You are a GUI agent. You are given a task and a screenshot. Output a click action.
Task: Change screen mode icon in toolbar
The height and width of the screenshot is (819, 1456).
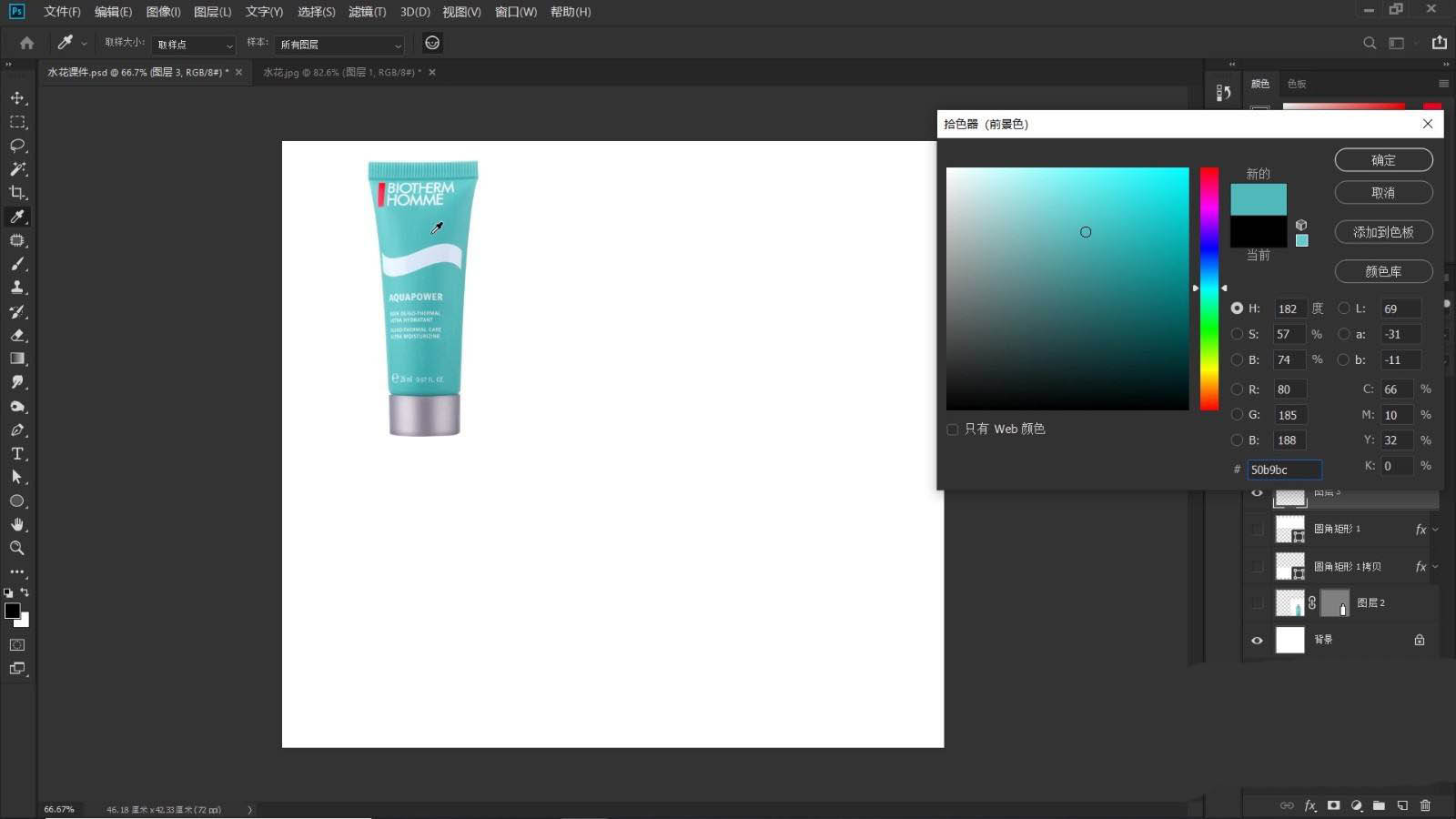click(17, 668)
